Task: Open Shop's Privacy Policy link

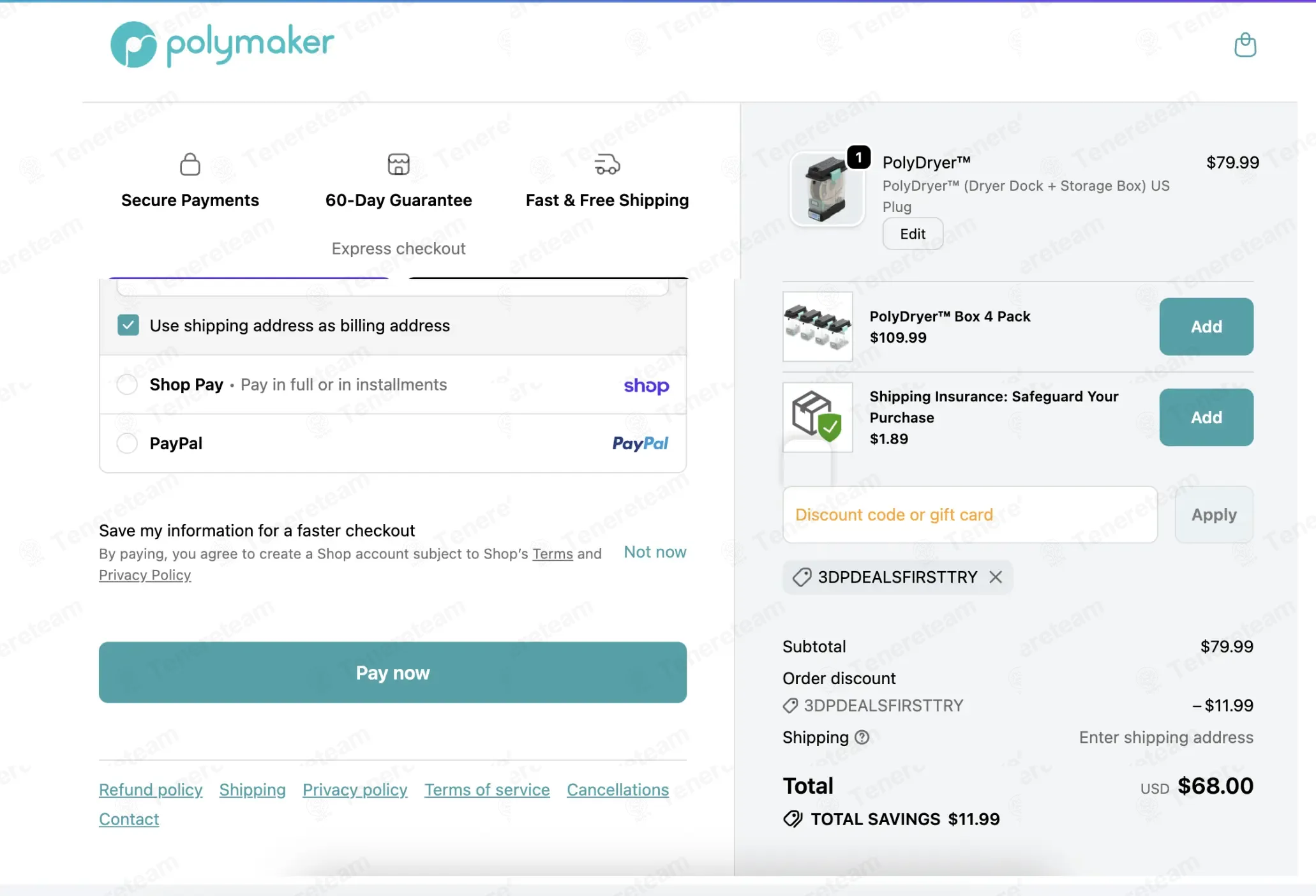Action: coord(145,575)
